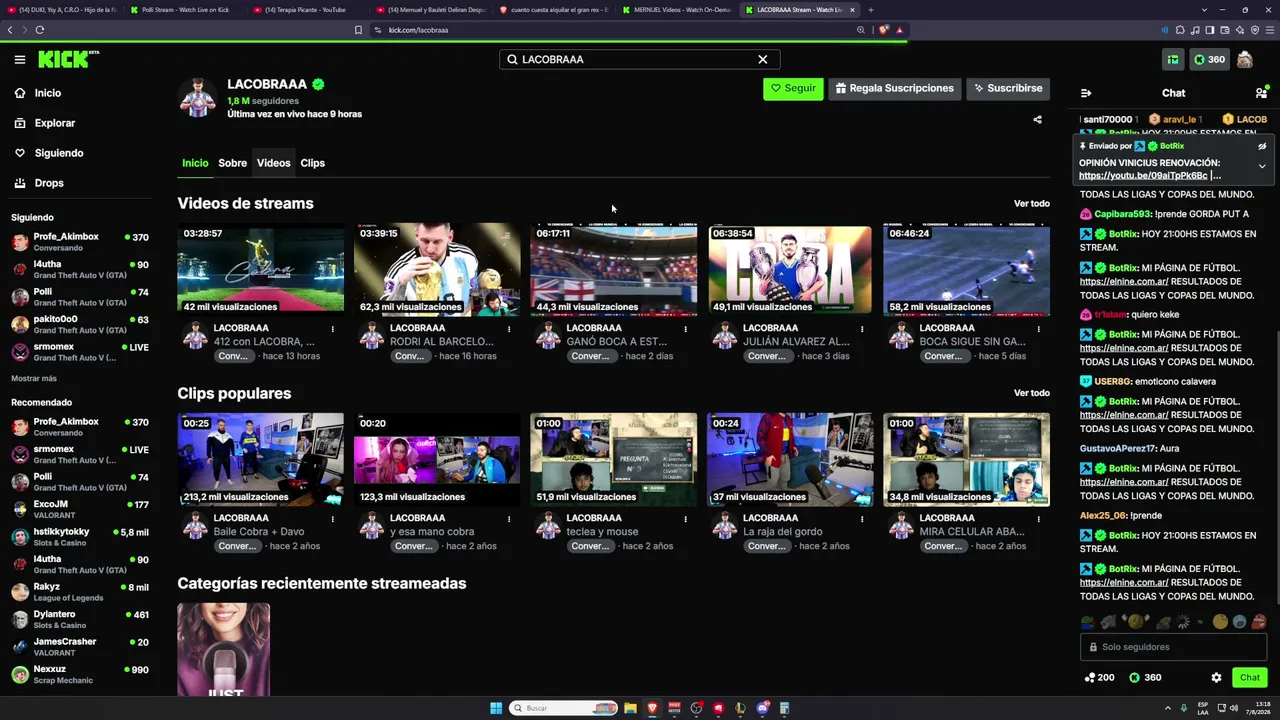Image resolution: width=1280 pixels, height=720 pixels.
Task: Open the 'BOCA SIGUE SIN GA...' video thumbnail
Action: click(967, 269)
